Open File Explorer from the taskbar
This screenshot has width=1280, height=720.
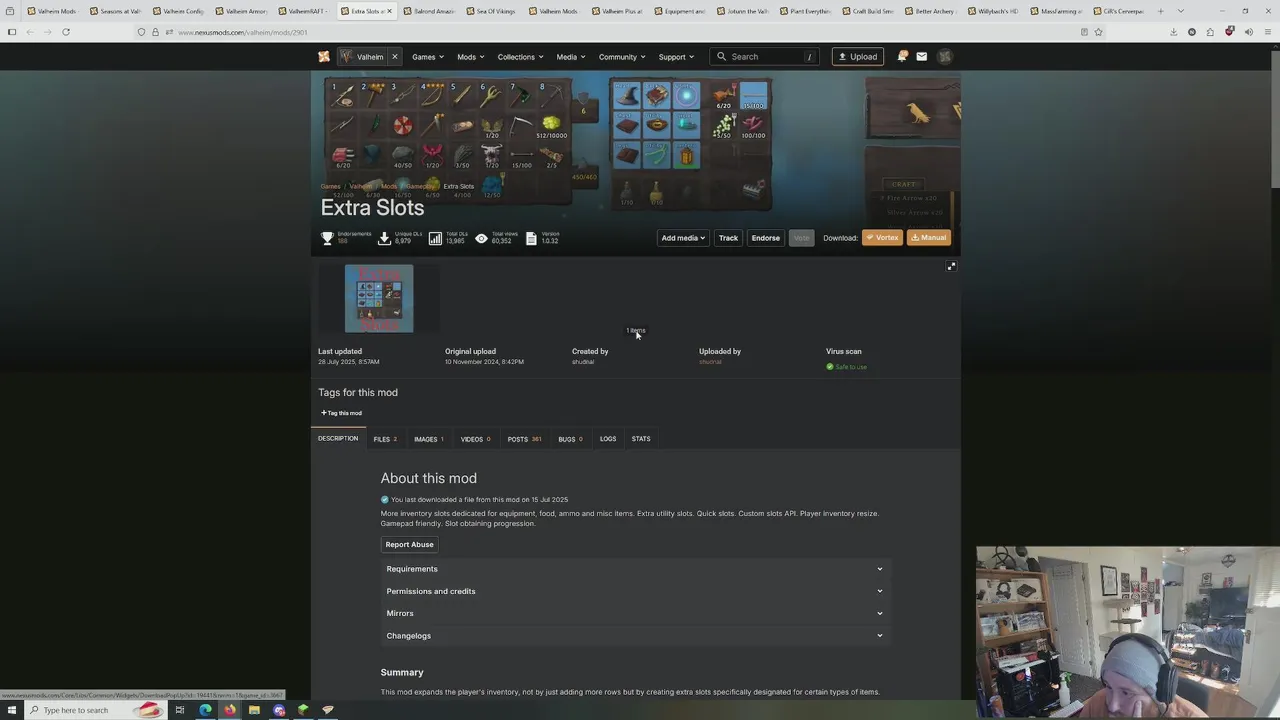point(254,710)
